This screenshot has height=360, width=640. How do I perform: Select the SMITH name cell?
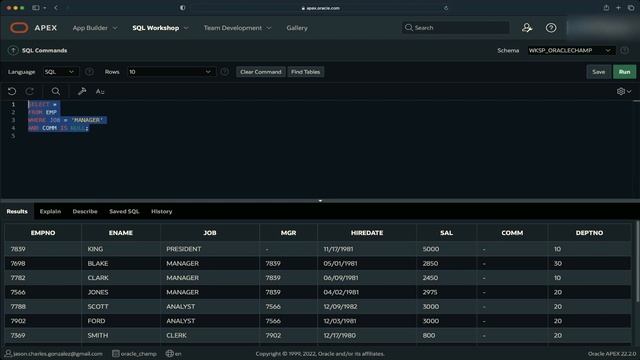coord(121,335)
